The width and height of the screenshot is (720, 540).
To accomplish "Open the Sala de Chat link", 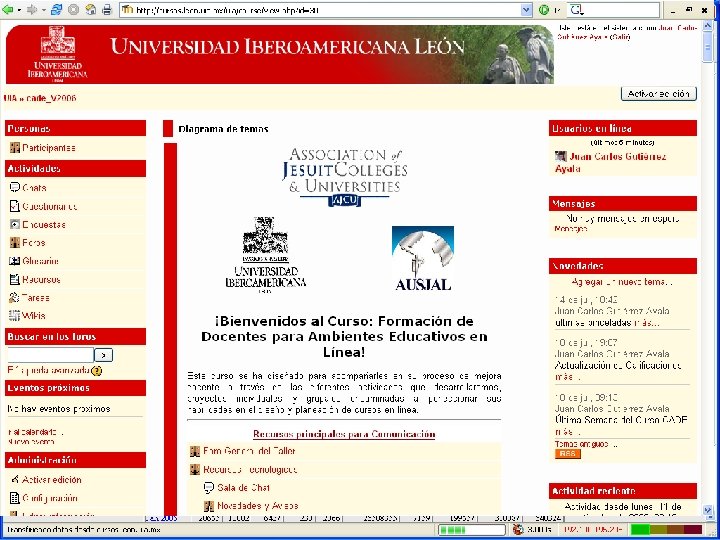I will pyautogui.click(x=243, y=488).
